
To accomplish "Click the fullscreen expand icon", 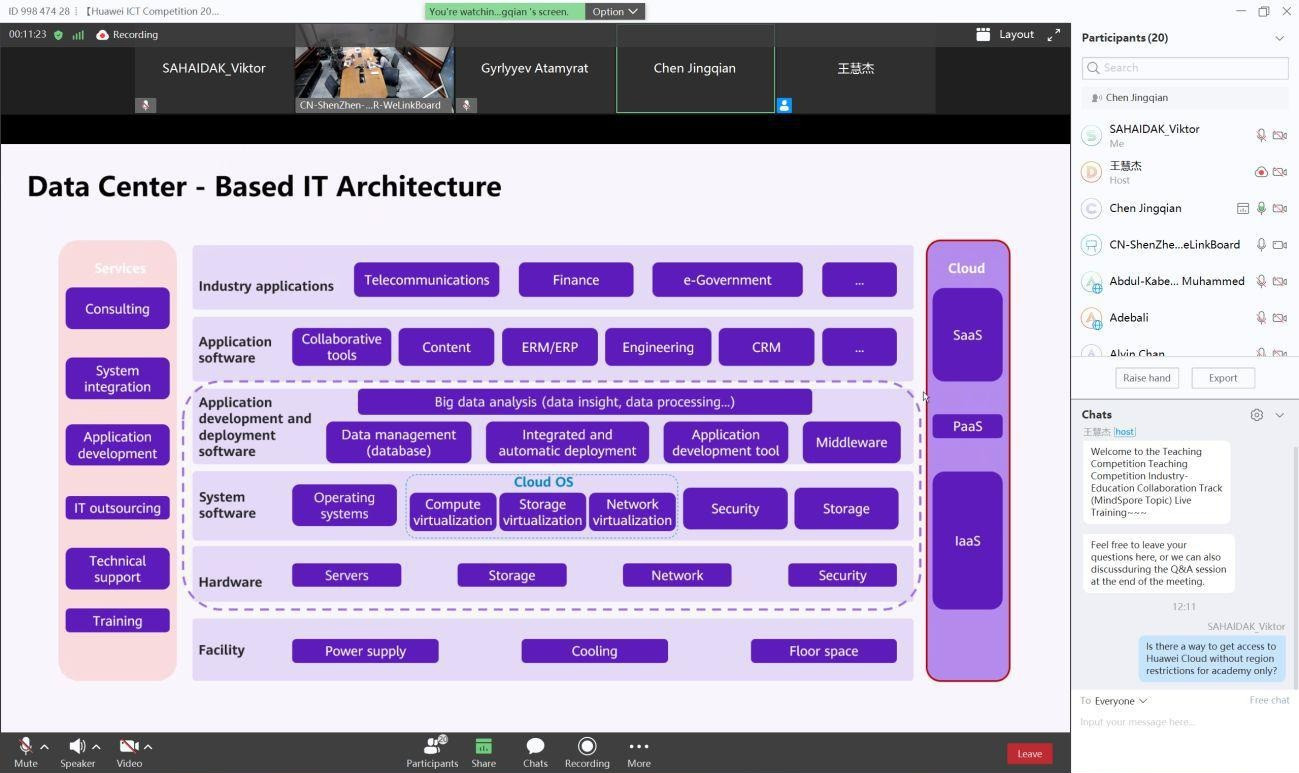I will click(x=1053, y=35).
